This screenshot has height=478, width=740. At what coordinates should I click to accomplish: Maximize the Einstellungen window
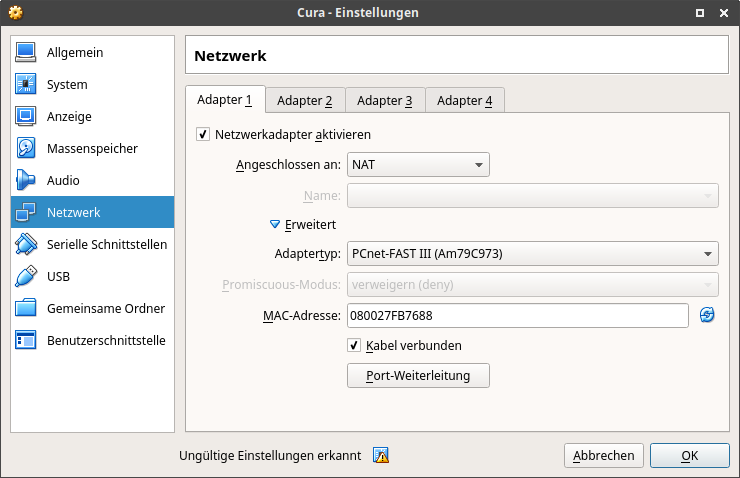click(700, 13)
